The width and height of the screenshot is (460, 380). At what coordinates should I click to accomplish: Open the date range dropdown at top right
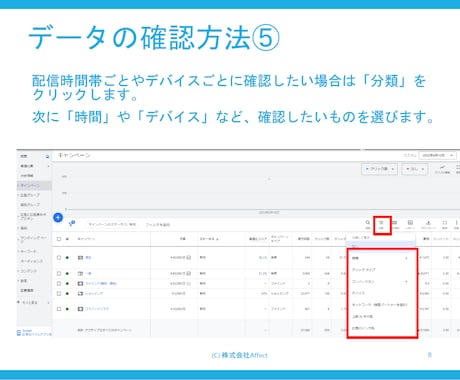(x=437, y=155)
